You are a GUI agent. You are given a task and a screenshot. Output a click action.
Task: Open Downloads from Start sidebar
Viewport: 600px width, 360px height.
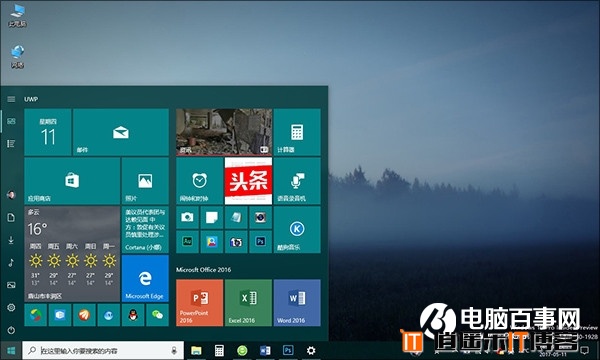coord(11,240)
